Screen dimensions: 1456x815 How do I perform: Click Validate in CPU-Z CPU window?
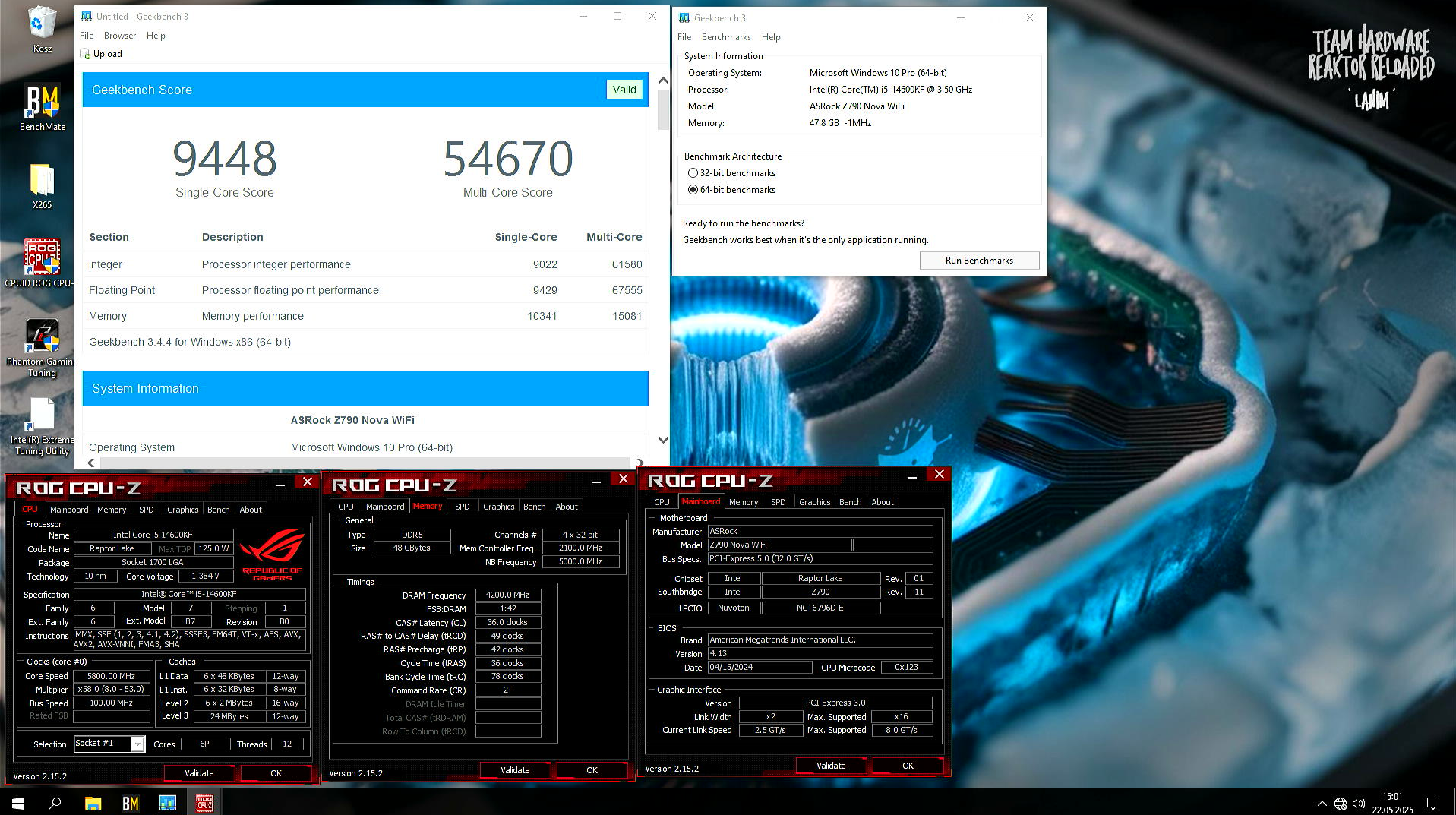(199, 773)
